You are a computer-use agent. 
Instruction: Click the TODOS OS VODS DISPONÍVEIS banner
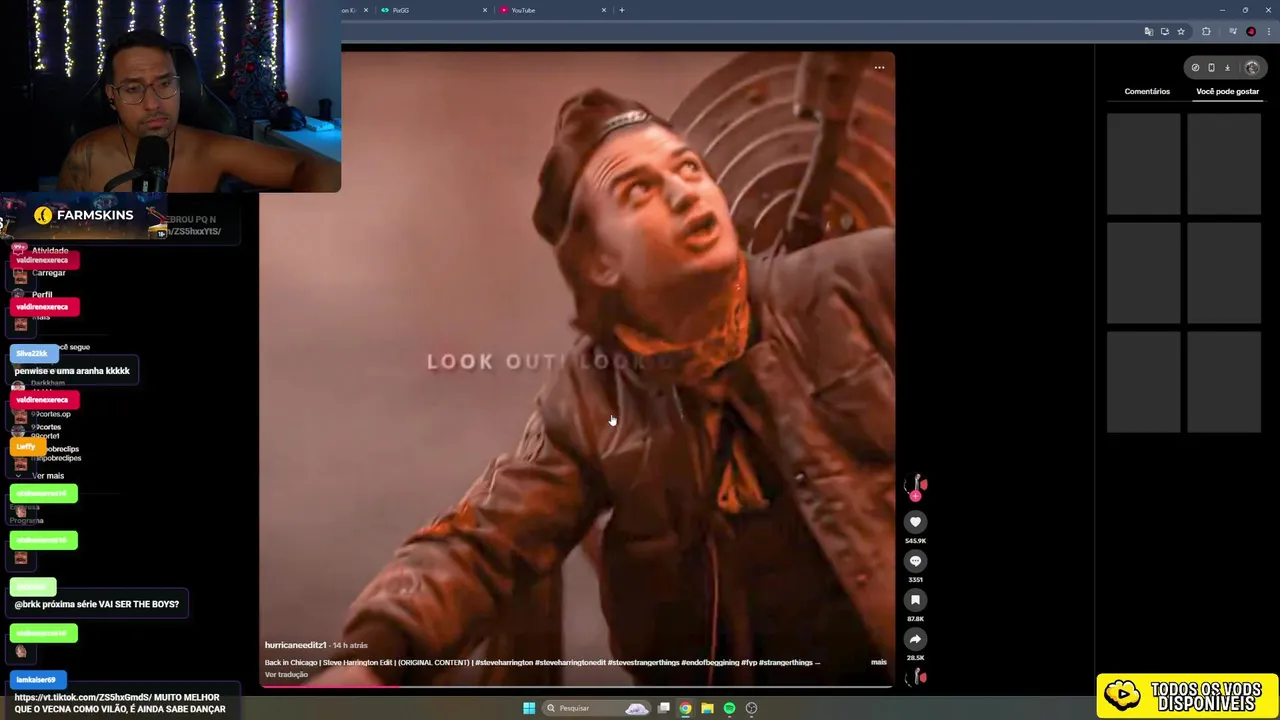[x=1187, y=696]
